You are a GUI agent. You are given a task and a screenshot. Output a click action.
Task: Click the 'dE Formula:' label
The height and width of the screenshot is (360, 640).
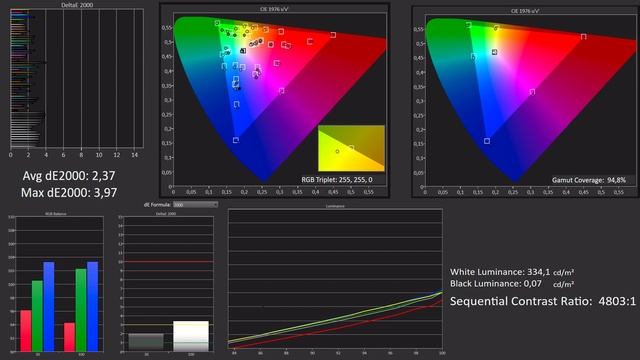tap(157, 204)
